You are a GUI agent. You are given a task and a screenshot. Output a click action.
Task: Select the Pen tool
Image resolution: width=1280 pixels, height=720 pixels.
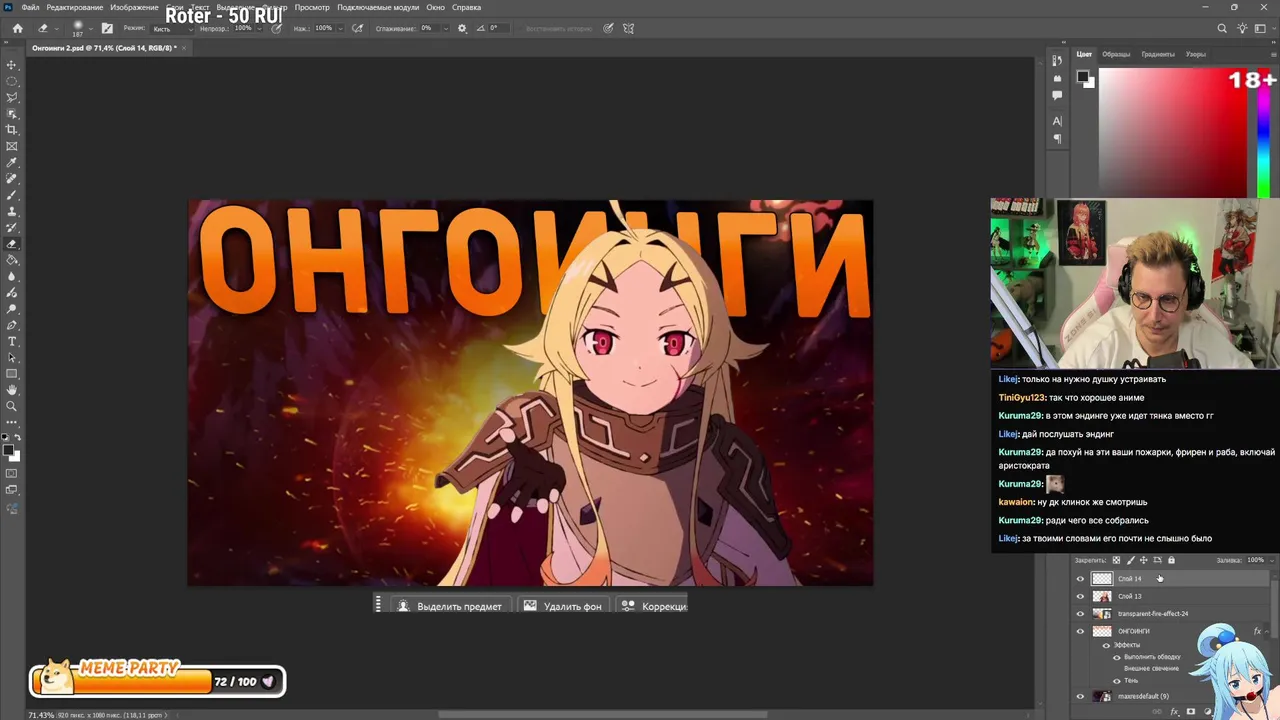point(12,325)
